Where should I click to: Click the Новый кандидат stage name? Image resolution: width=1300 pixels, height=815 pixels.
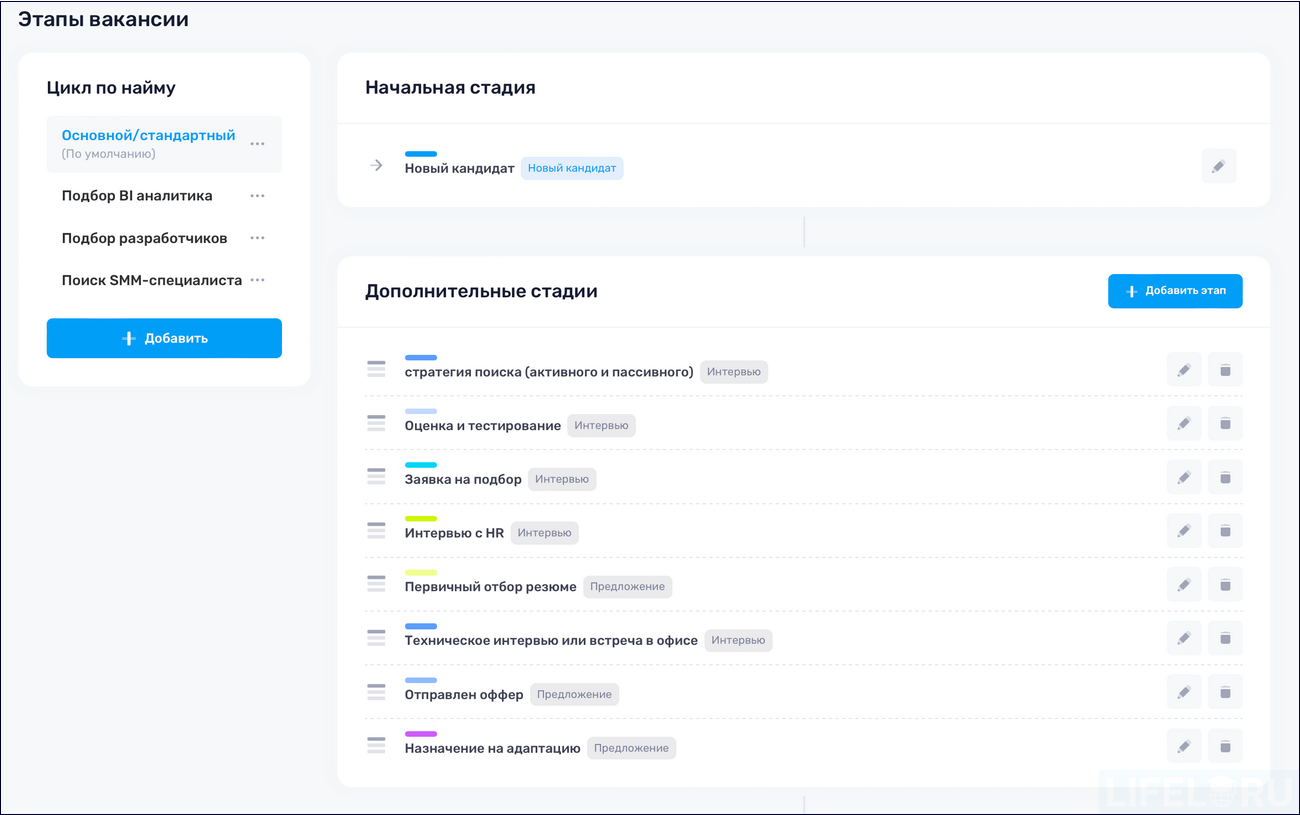[459, 169]
